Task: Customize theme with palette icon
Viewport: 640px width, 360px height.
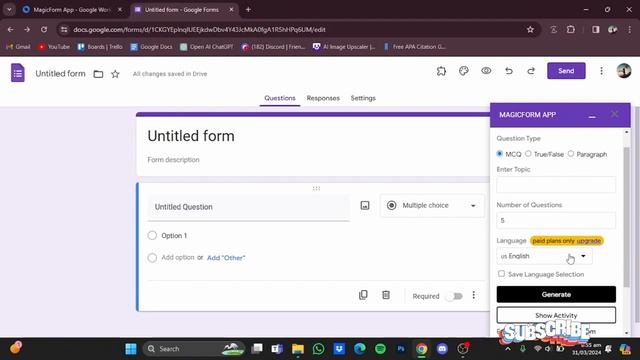Action: tap(464, 71)
